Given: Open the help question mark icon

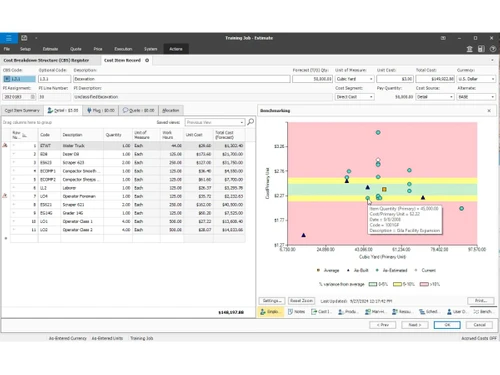Looking at the screenshot, I should pyautogui.click(x=493, y=49).
